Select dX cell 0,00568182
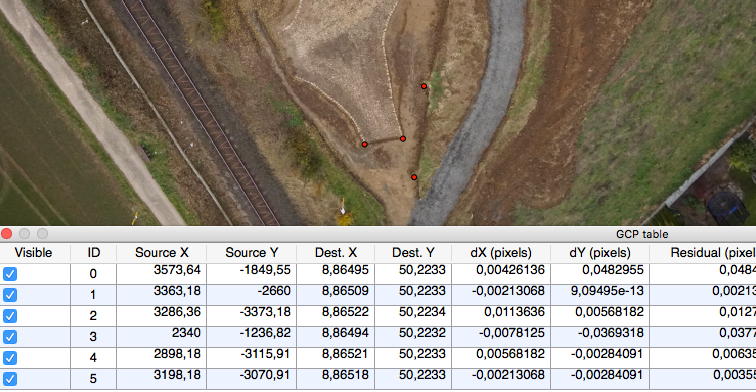The height and width of the screenshot is (392, 756). (x=501, y=357)
